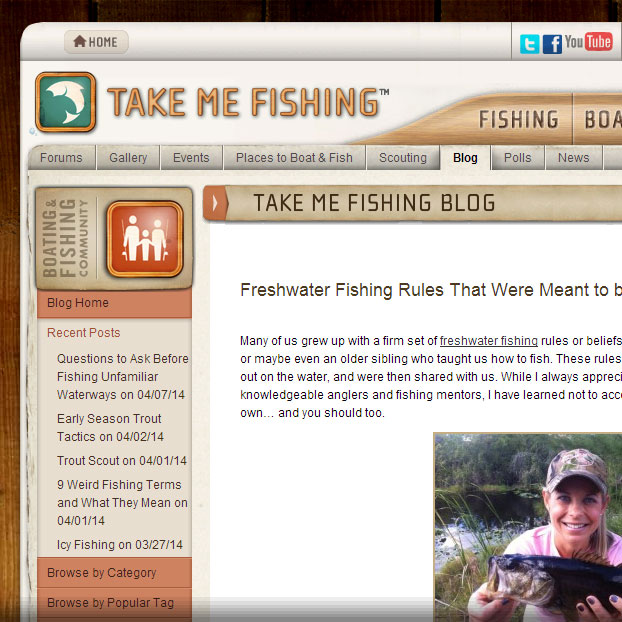
Task: Click the woman holding bass photo
Action: 528,527
